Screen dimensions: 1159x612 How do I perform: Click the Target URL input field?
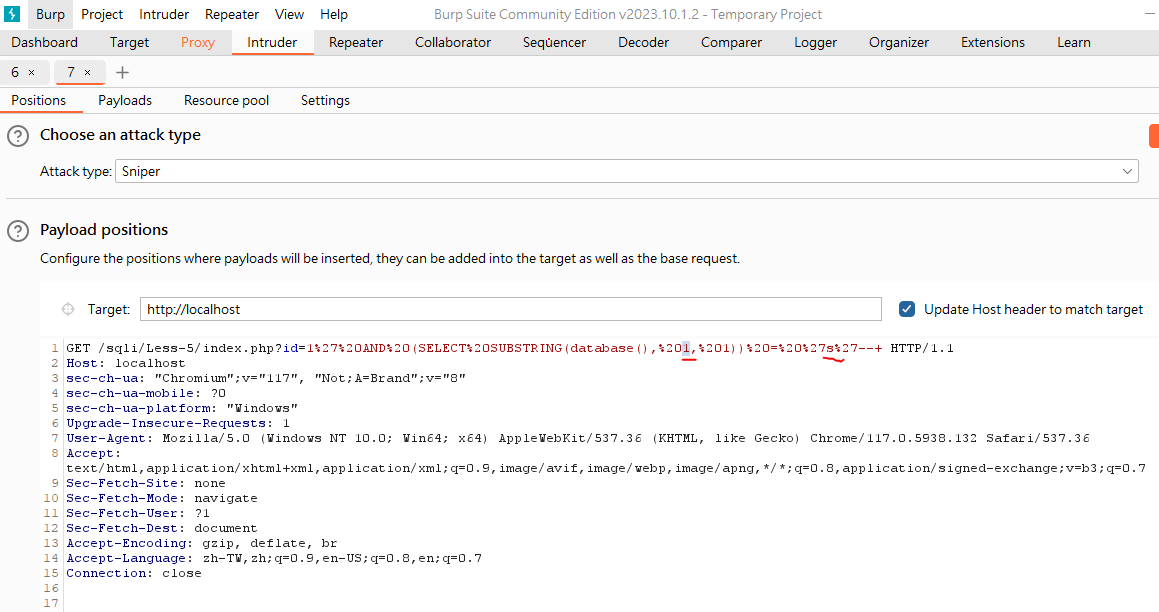[x=511, y=309]
